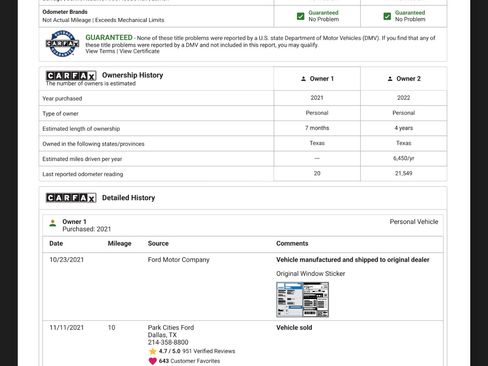Click the Owner 1 Guaranteed text
488x366 pixels.
[x=323, y=13]
